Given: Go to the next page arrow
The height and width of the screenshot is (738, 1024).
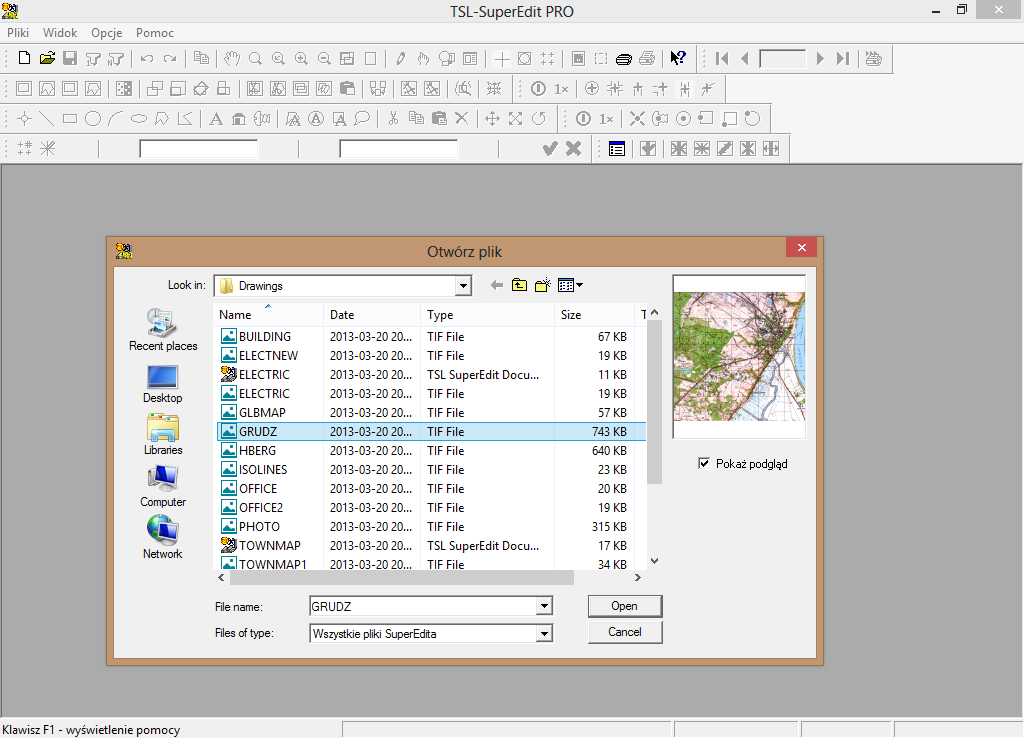Looking at the screenshot, I should point(820,59).
